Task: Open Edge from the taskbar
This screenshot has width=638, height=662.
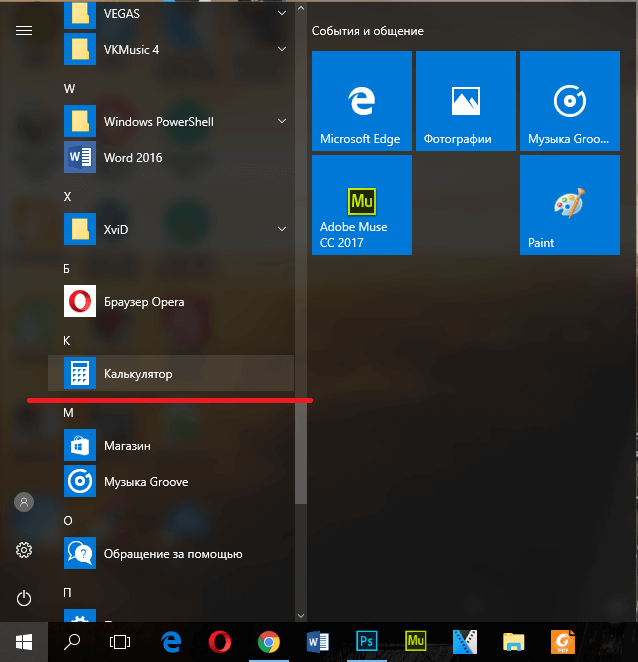Action: click(x=171, y=642)
